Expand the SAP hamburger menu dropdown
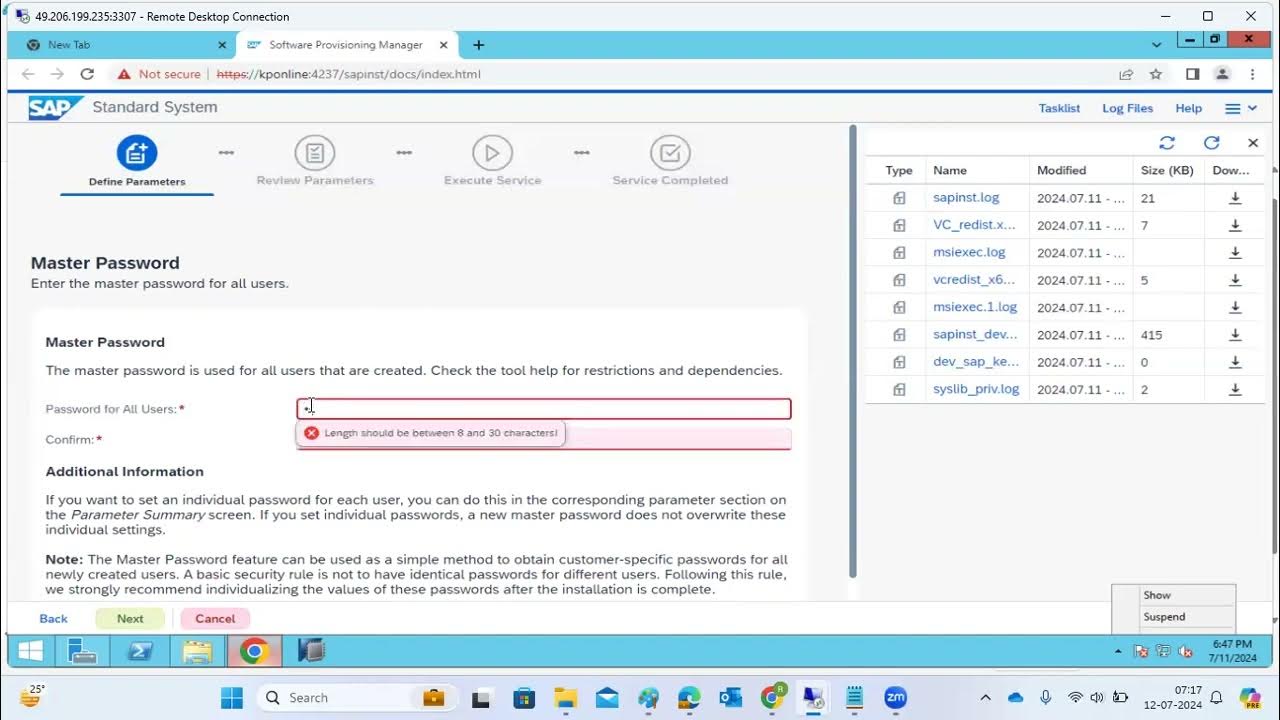Viewport: 1280px width, 720px height. (x=1241, y=108)
